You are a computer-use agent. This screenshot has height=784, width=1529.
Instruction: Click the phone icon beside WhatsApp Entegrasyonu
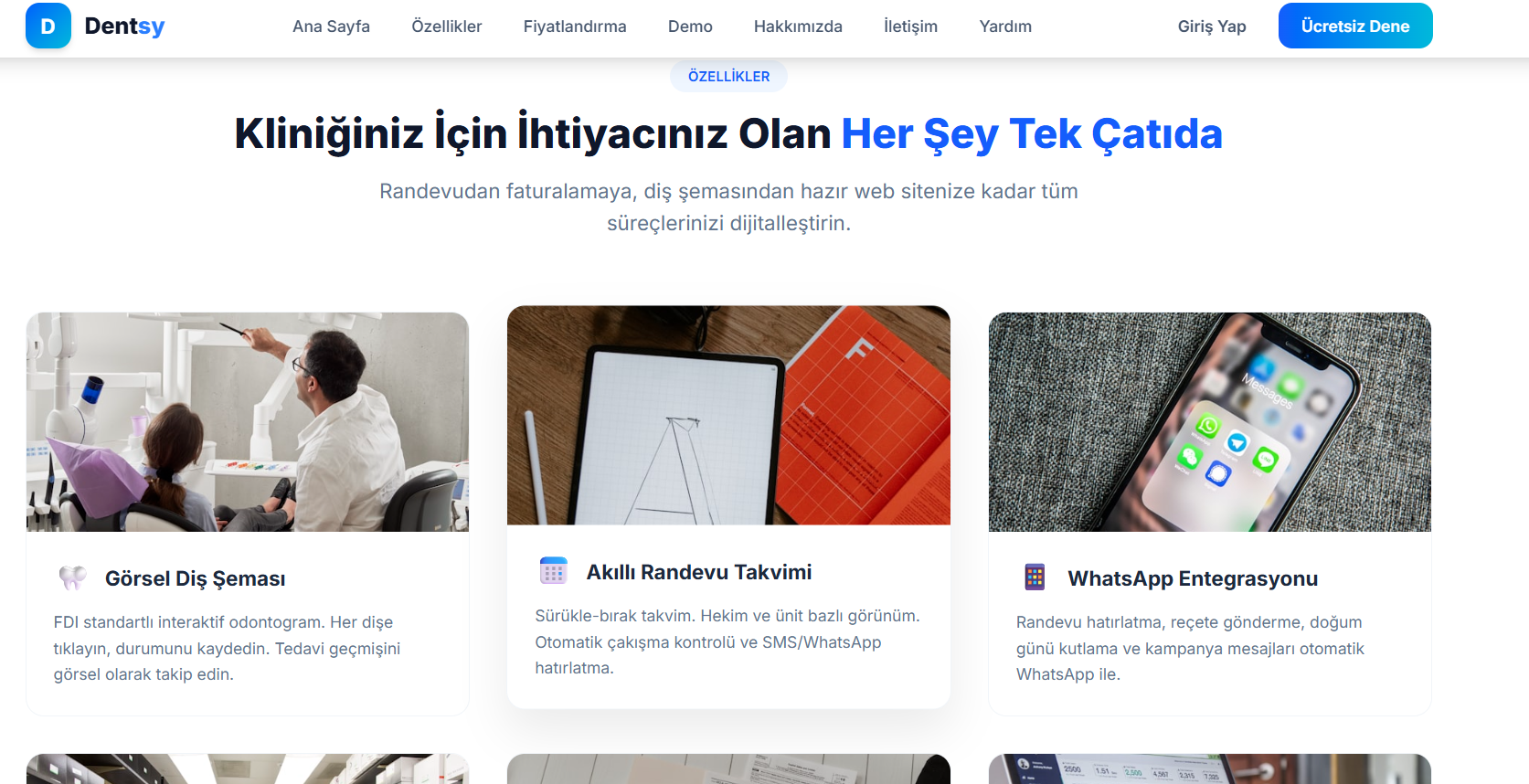(x=1035, y=577)
